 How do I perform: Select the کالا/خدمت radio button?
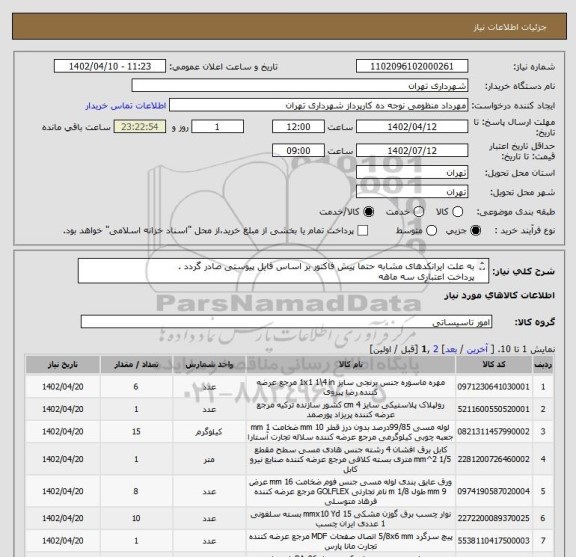pos(368,212)
